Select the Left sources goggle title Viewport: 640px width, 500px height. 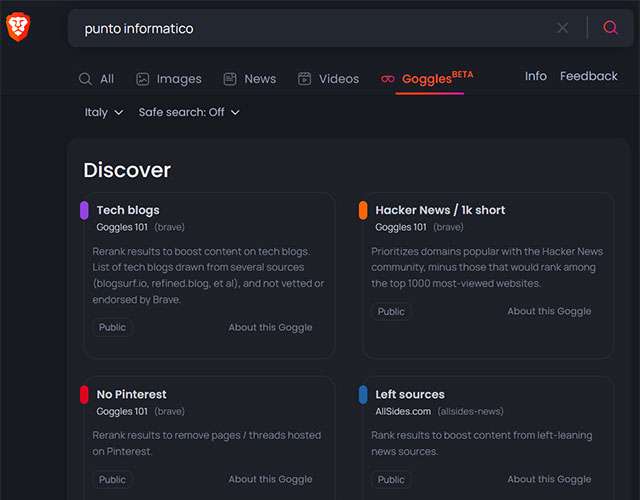(x=410, y=394)
